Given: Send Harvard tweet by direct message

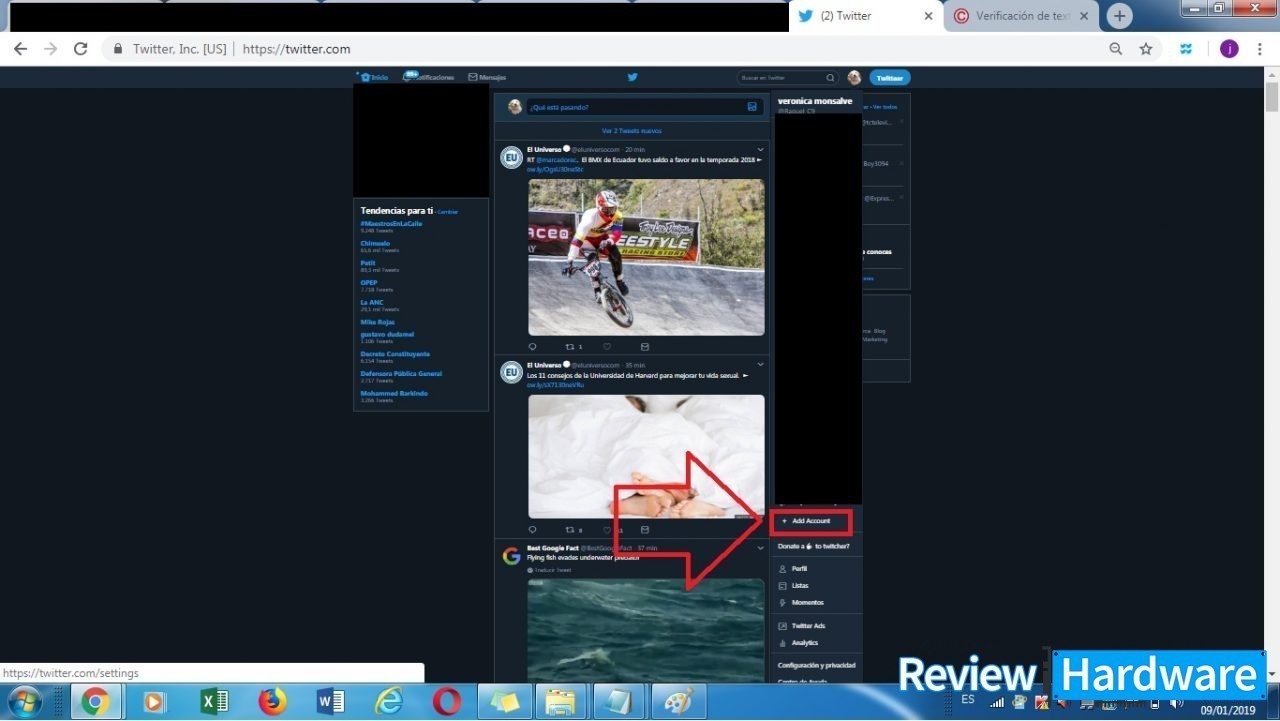Looking at the screenshot, I should point(644,530).
